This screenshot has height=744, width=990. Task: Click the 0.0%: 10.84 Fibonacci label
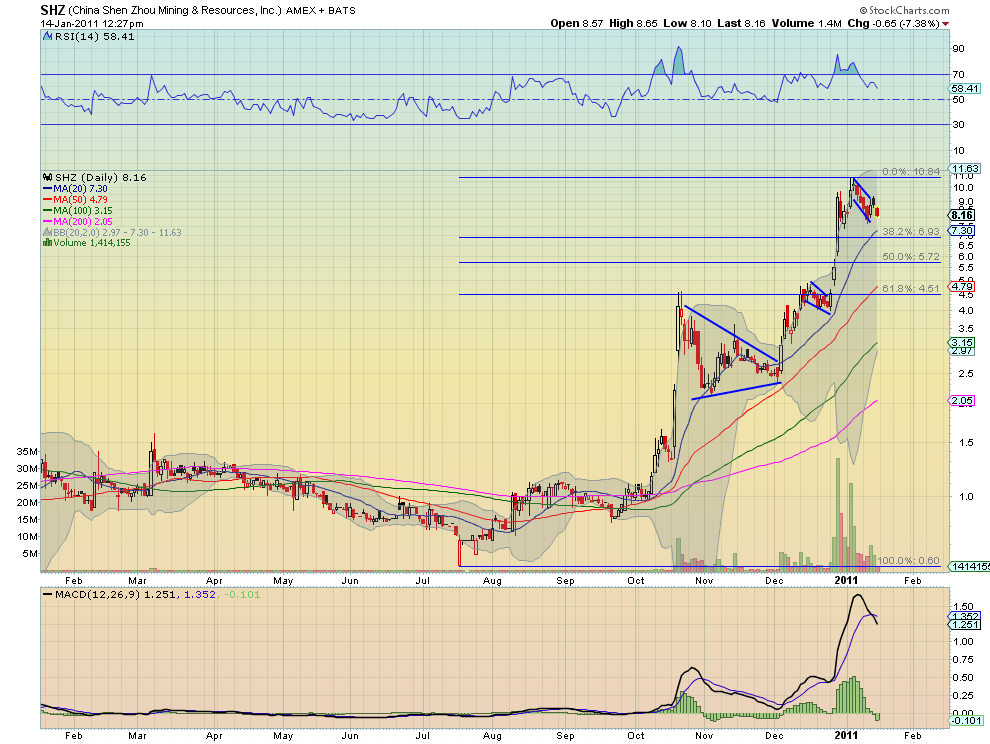(x=911, y=172)
